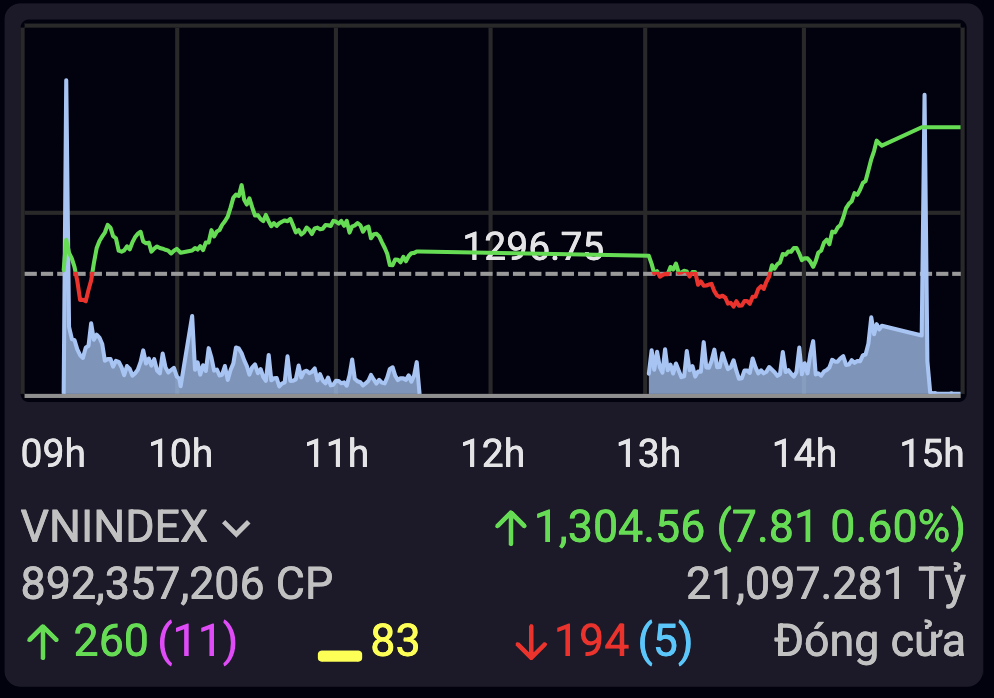Select the 12h time axis label
Viewport: 994px width, 698px height.
(492, 454)
